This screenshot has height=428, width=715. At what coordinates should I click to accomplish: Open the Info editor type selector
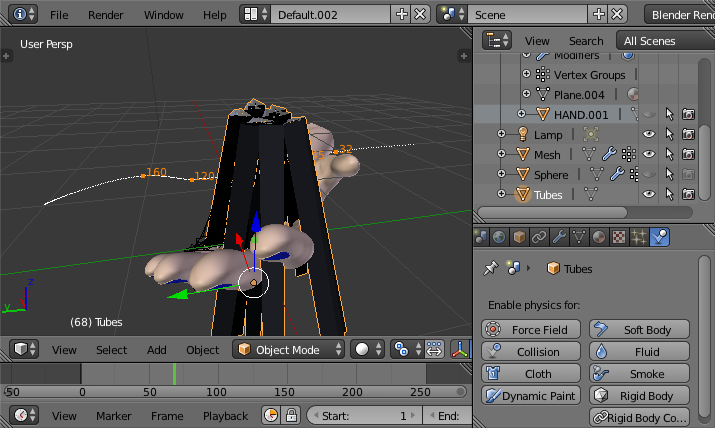(24, 15)
